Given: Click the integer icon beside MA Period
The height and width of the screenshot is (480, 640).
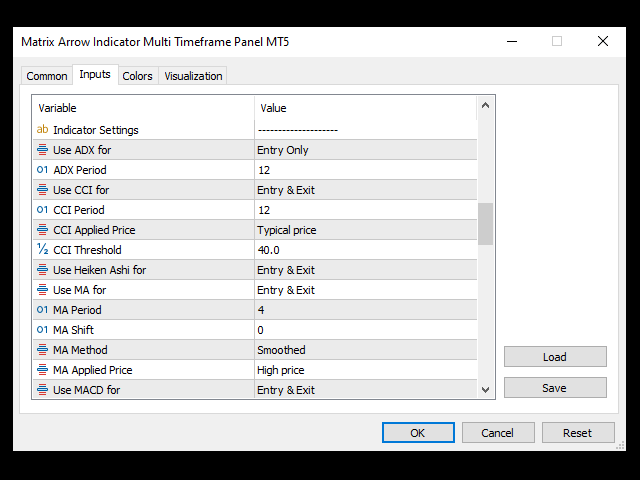Looking at the screenshot, I should pyautogui.click(x=42, y=310).
